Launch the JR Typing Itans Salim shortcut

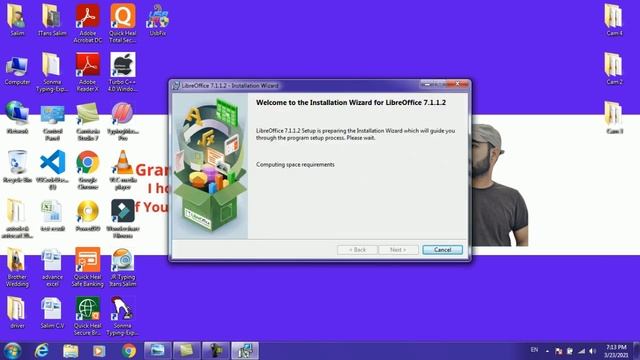[122, 267]
